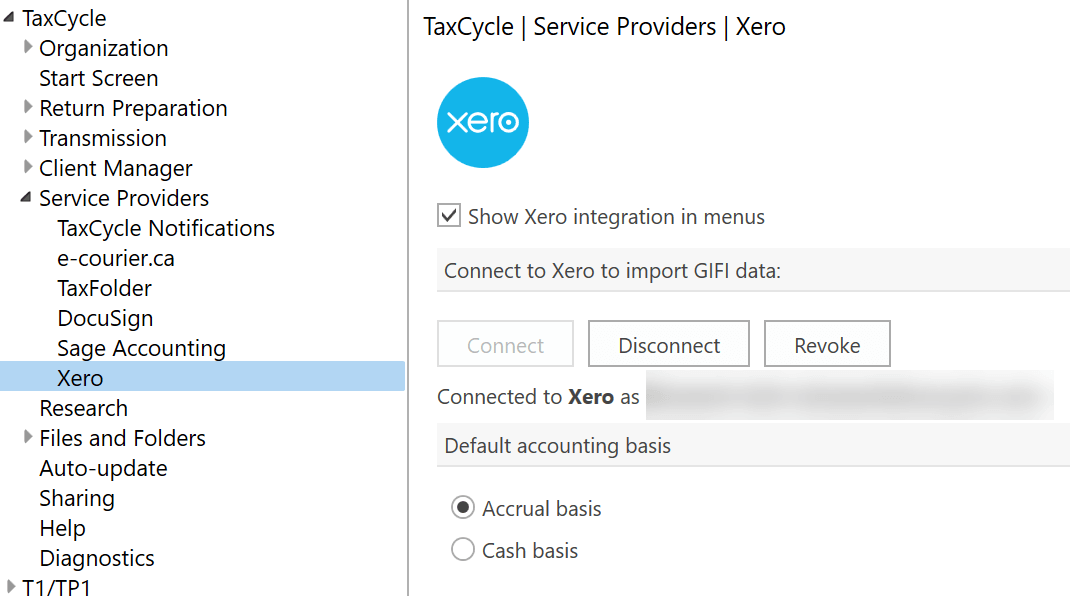Select e-courier.ca in the tree
Image resolution: width=1070 pixels, height=596 pixels.
[x=116, y=259]
